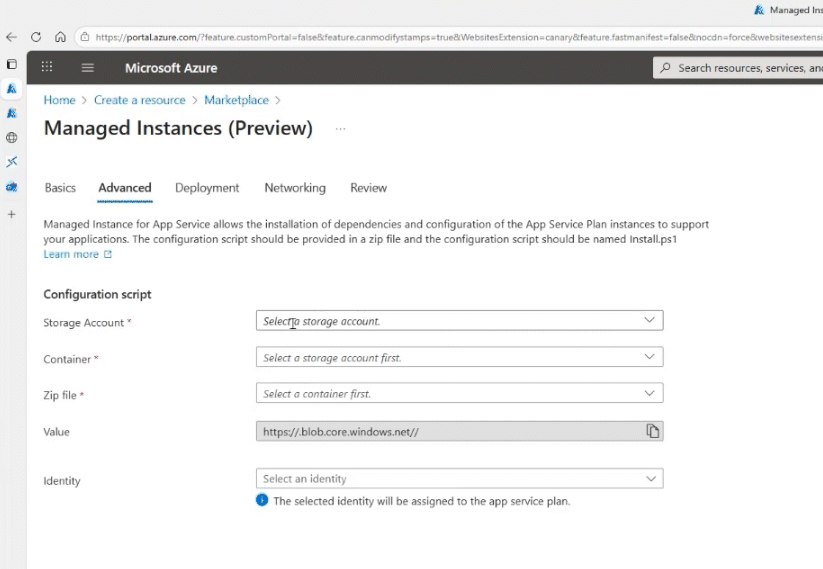Open the browser home page icon

click(60, 37)
